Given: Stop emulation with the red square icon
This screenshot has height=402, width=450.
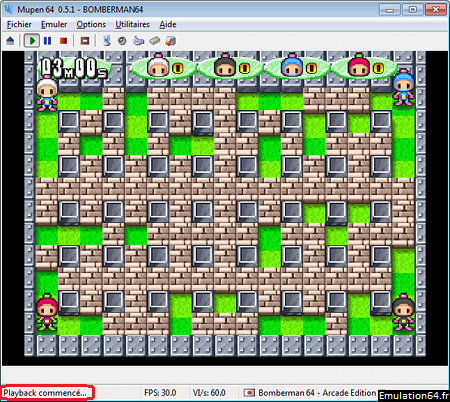Looking at the screenshot, I should [x=63, y=41].
